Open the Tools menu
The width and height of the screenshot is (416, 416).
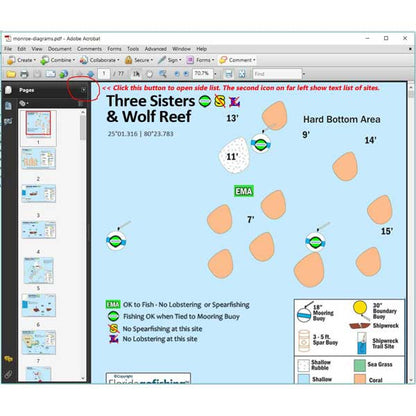pyautogui.click(x=133, y=49)
